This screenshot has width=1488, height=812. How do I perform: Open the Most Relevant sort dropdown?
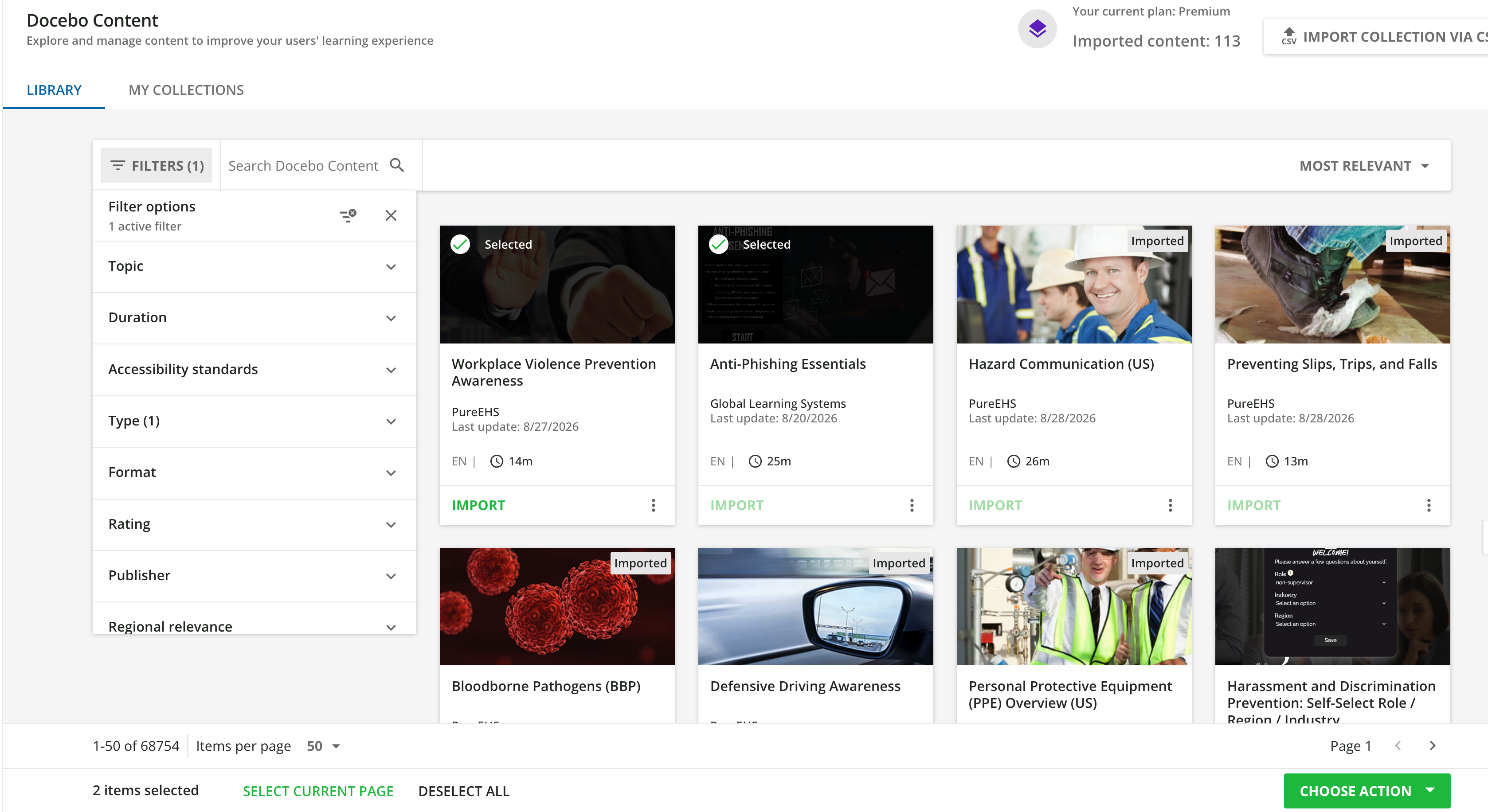pos(1364,166)
